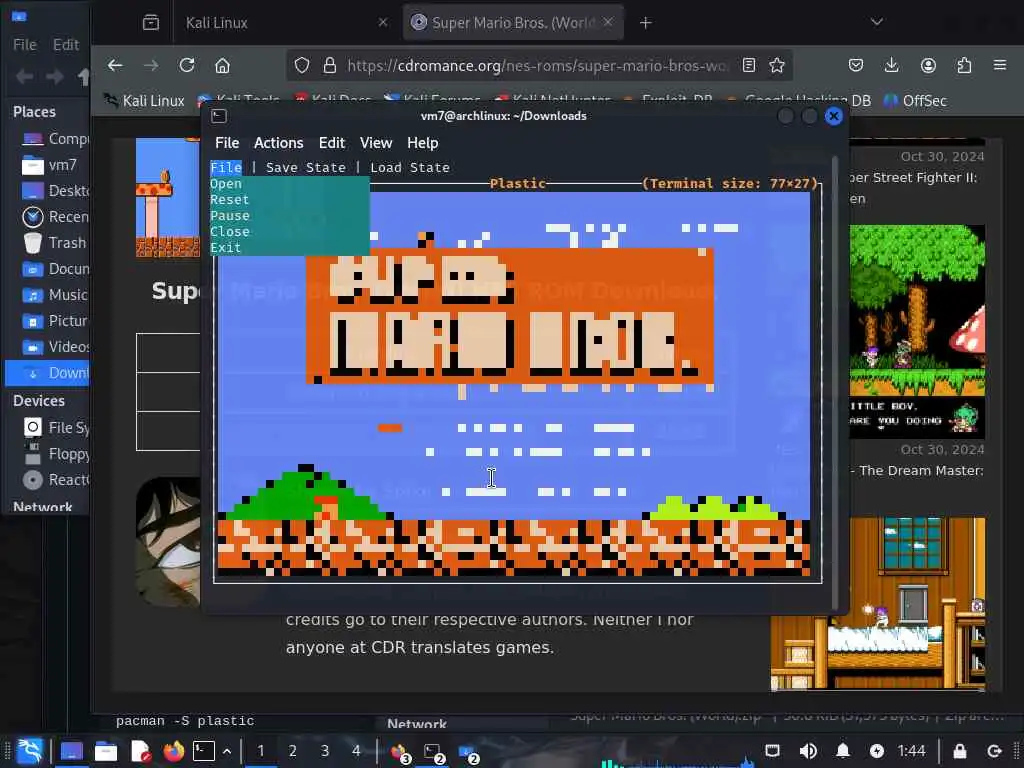1024x768 pixels.
Task: Launch Firefox from the taskbar launcher
Action: tap(174, 752)
